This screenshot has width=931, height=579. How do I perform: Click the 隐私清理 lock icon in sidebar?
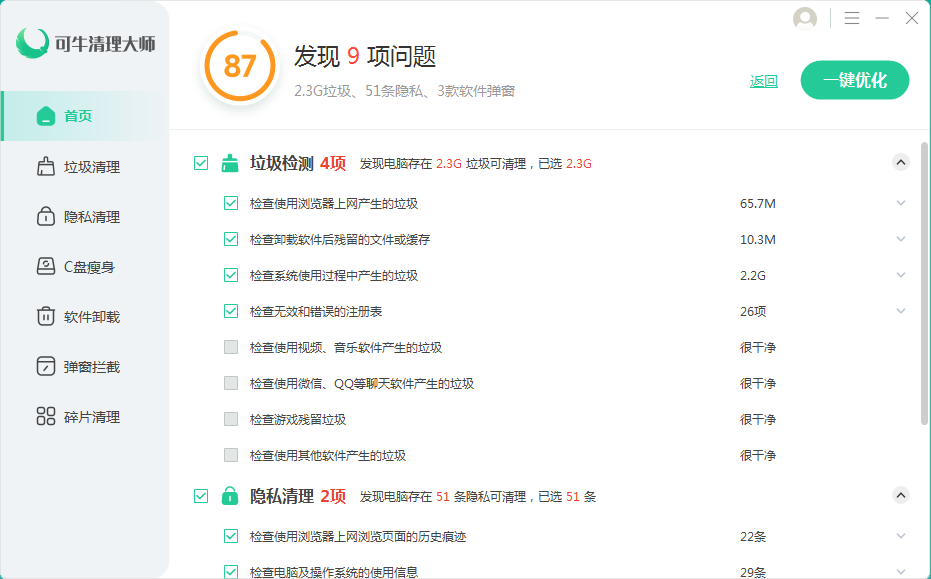[45, 217]
